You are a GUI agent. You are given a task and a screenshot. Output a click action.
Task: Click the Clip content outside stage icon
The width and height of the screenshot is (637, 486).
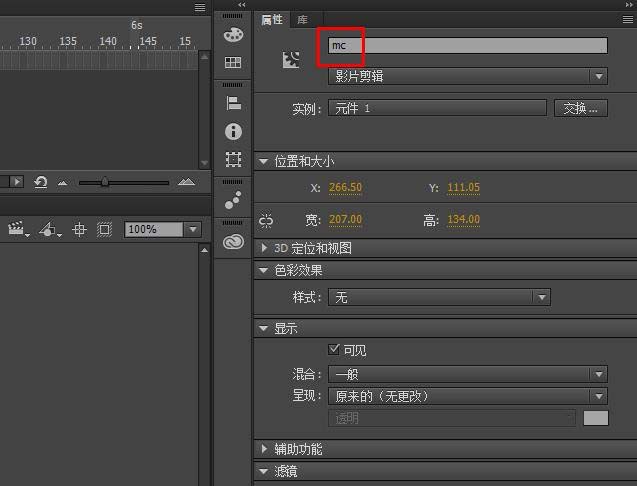pyautogui.click(x=104, y=230)
